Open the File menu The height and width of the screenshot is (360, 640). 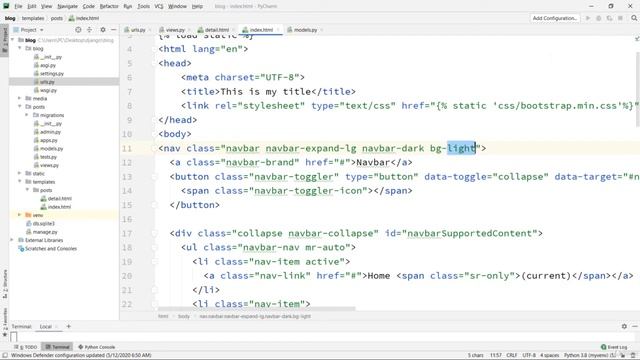(18, 6)
